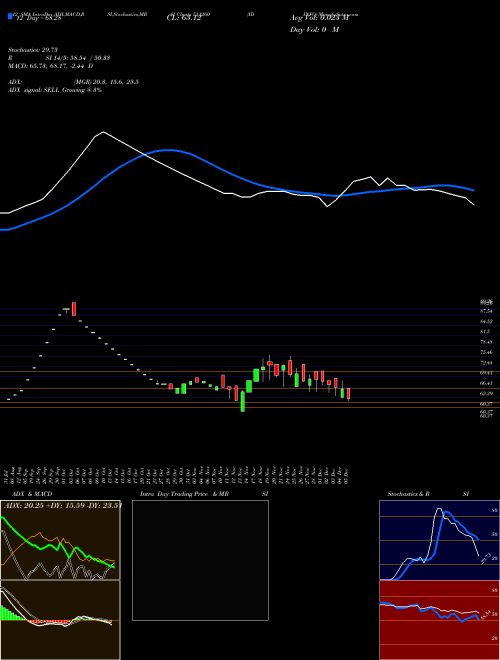The height and width of the screenshot is (660, 500).
Task: Click the 'Stochastics & R' panel title
Action: pyautogui.click(x=409, y=494)
